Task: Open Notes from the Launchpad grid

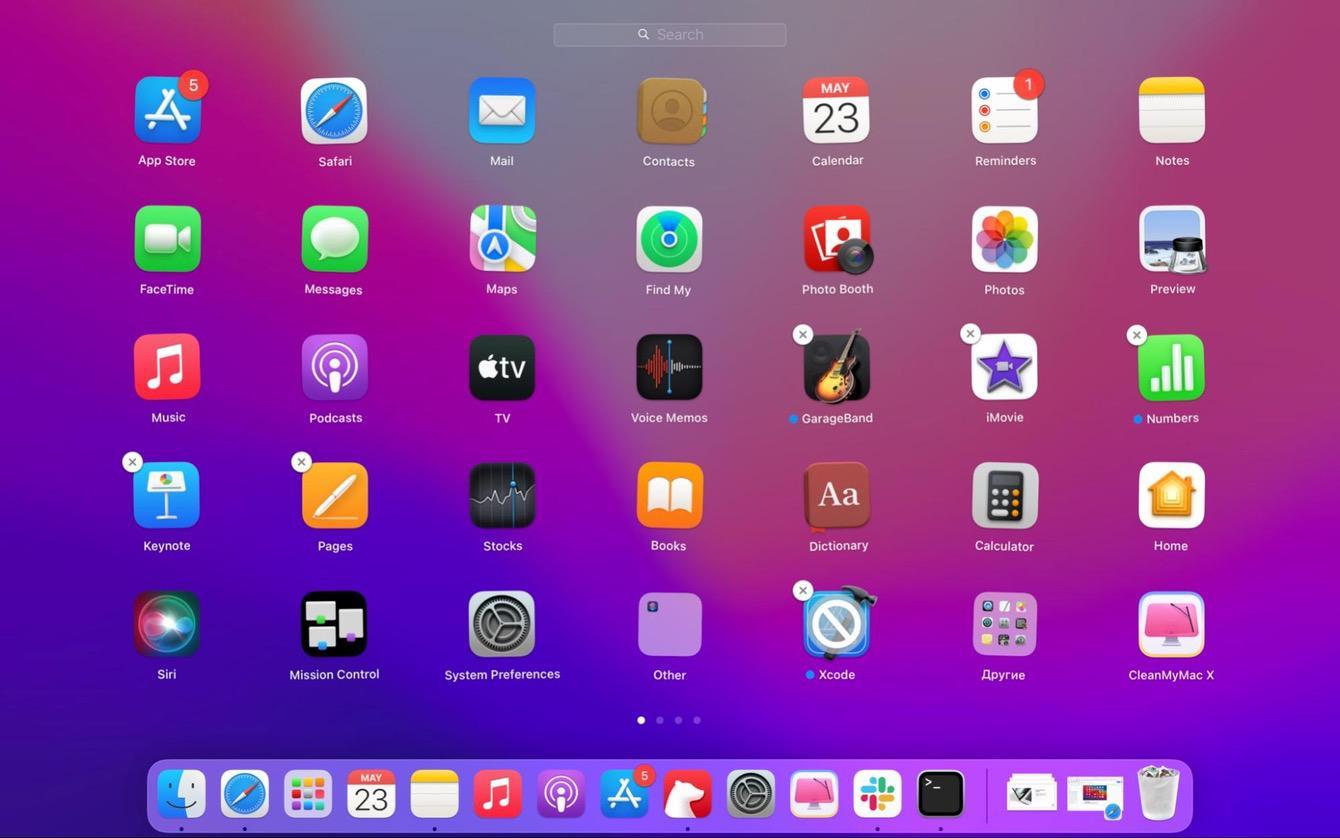Action: click(x=1172, y=111)
